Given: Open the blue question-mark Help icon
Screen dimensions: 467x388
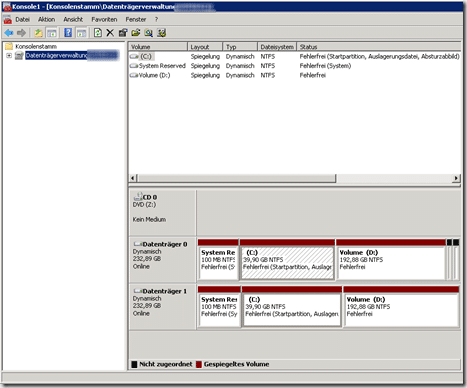Looking at the screenshot, I should [x=68, y=33].
